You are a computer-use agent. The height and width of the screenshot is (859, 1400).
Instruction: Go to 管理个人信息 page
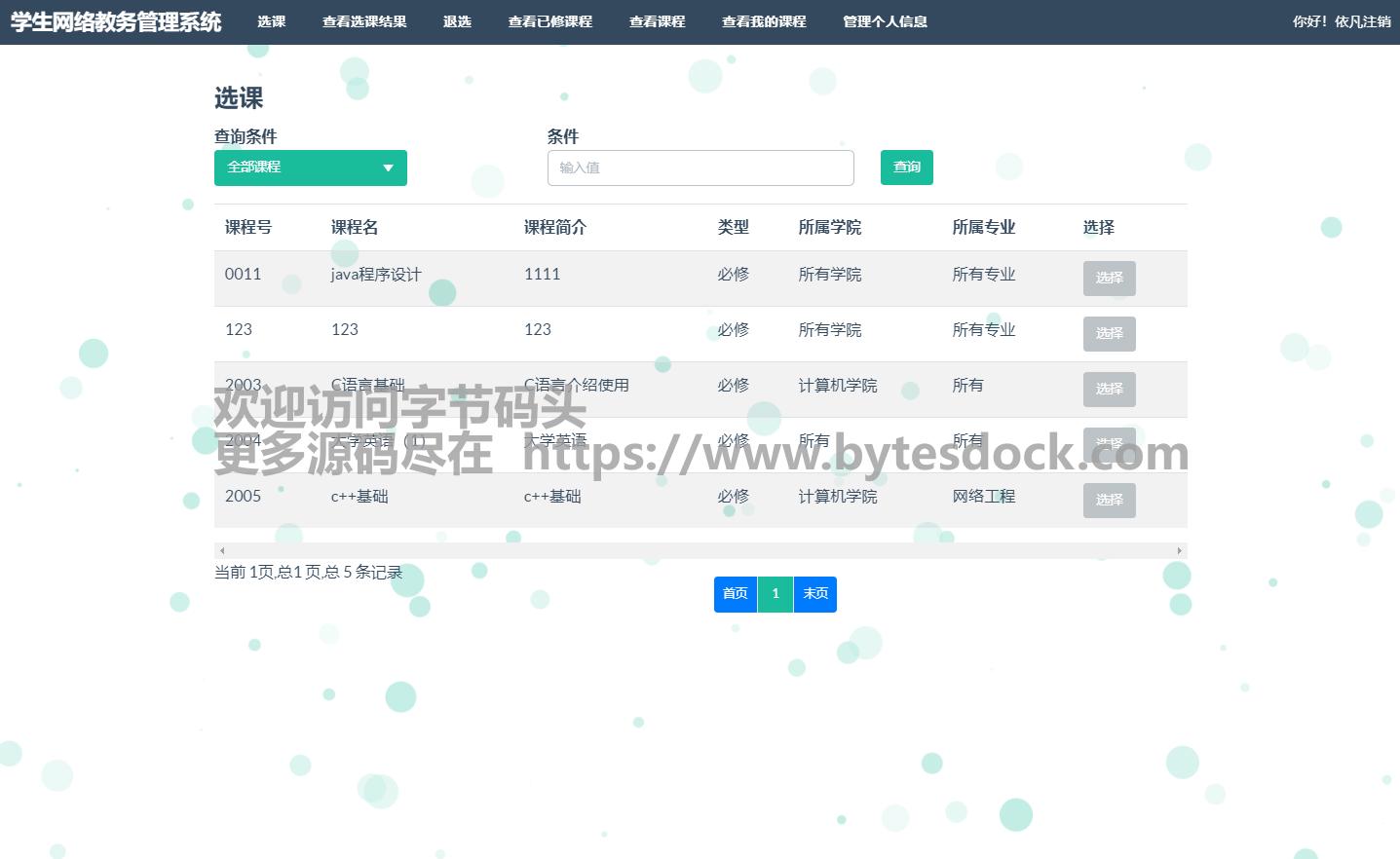[885, 21]
